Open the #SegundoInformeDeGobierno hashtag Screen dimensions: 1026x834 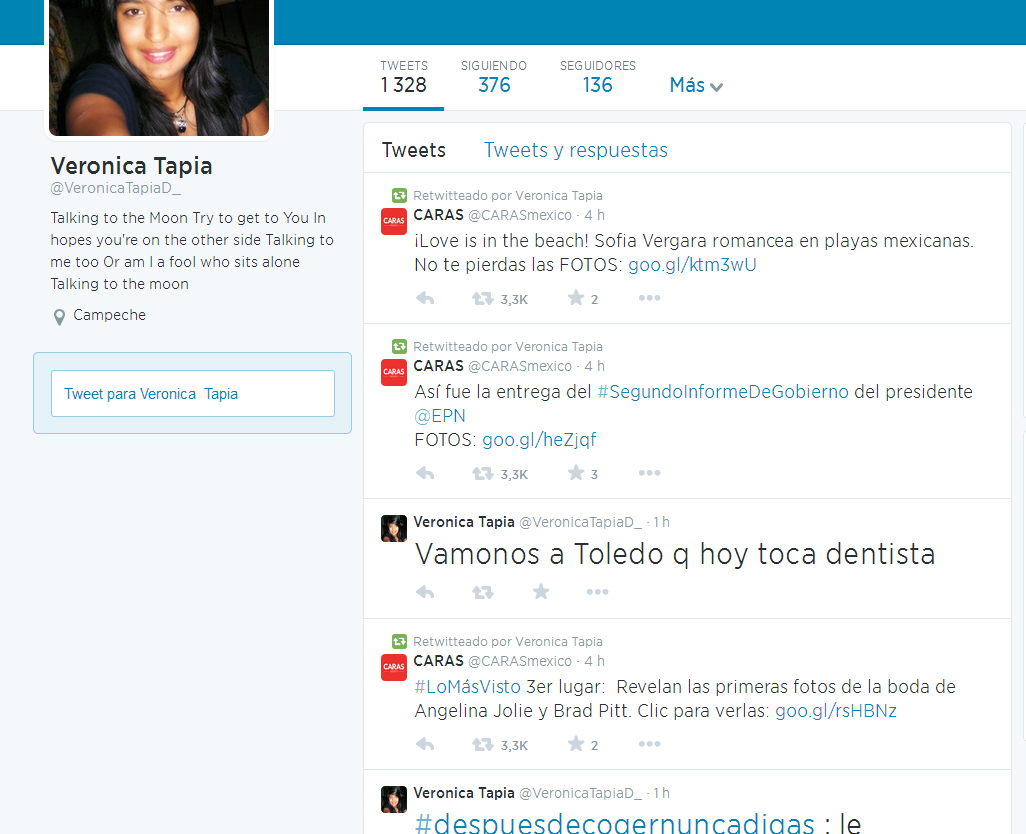722,392
